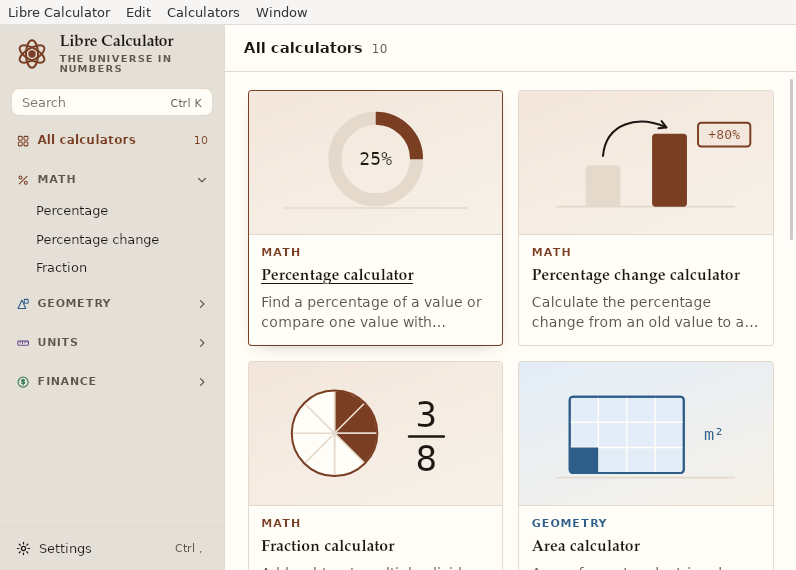Click the m² area grid thumbnail

(646, 433)
